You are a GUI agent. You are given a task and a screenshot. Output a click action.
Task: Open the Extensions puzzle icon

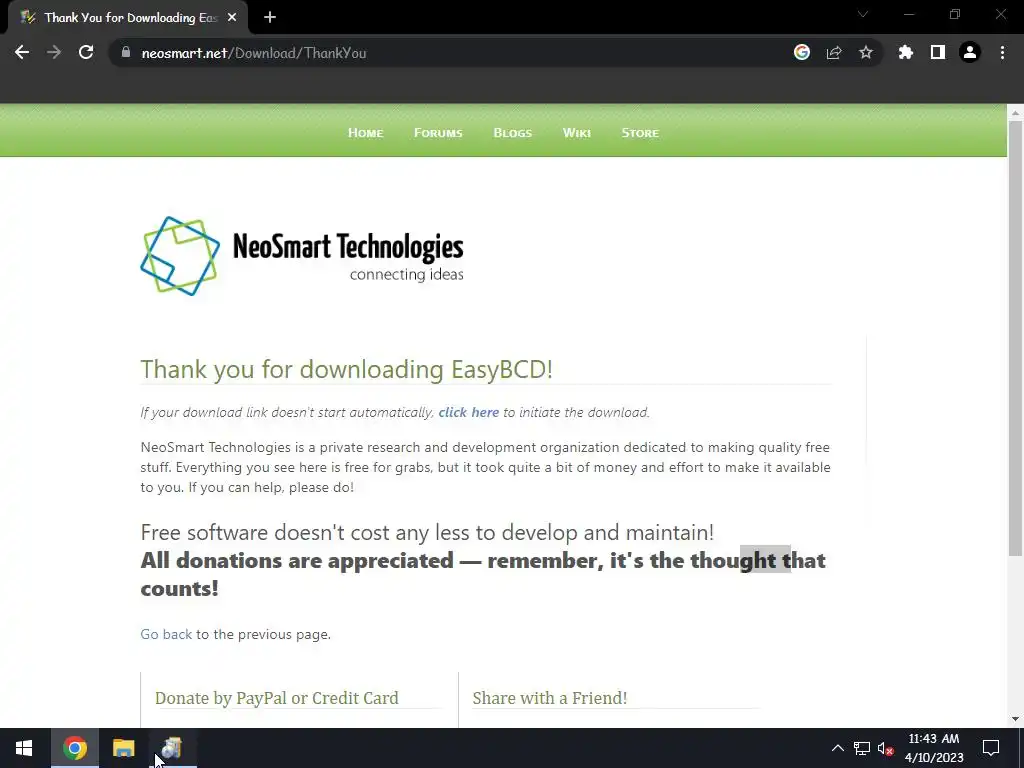[906, 53]
